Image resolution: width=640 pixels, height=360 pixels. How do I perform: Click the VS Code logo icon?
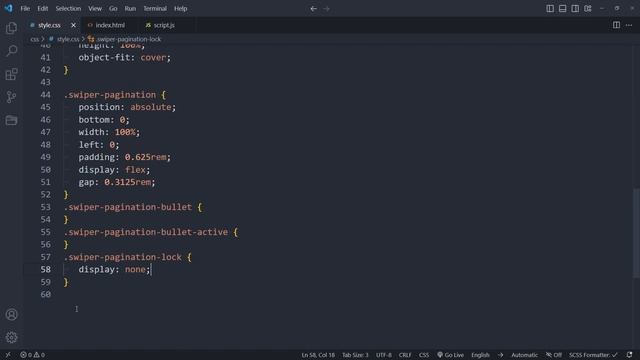[x=9, y=8]
